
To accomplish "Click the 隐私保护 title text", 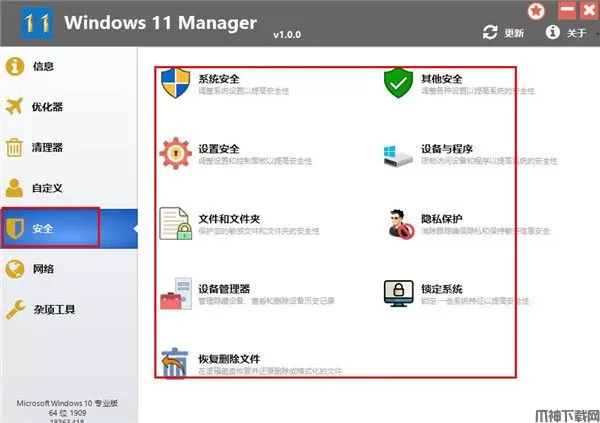I will [442, 219].
